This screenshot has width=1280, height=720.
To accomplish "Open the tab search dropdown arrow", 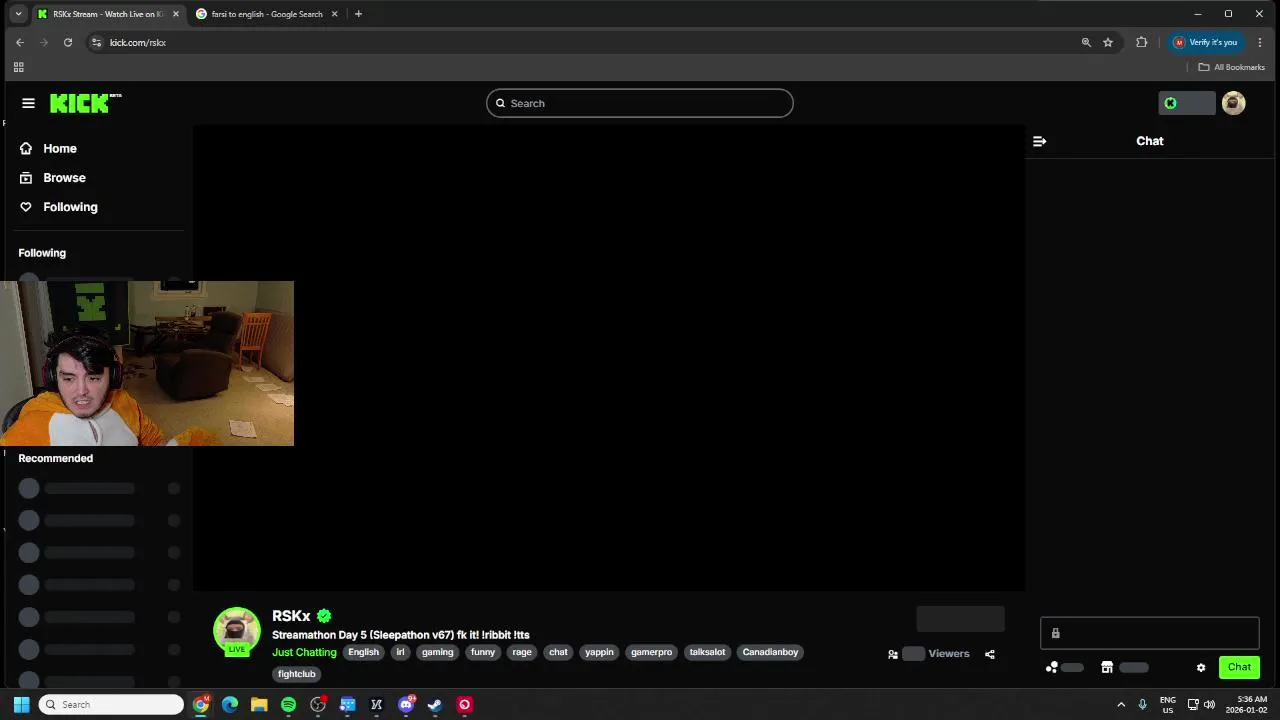I will tap(18, 14).
